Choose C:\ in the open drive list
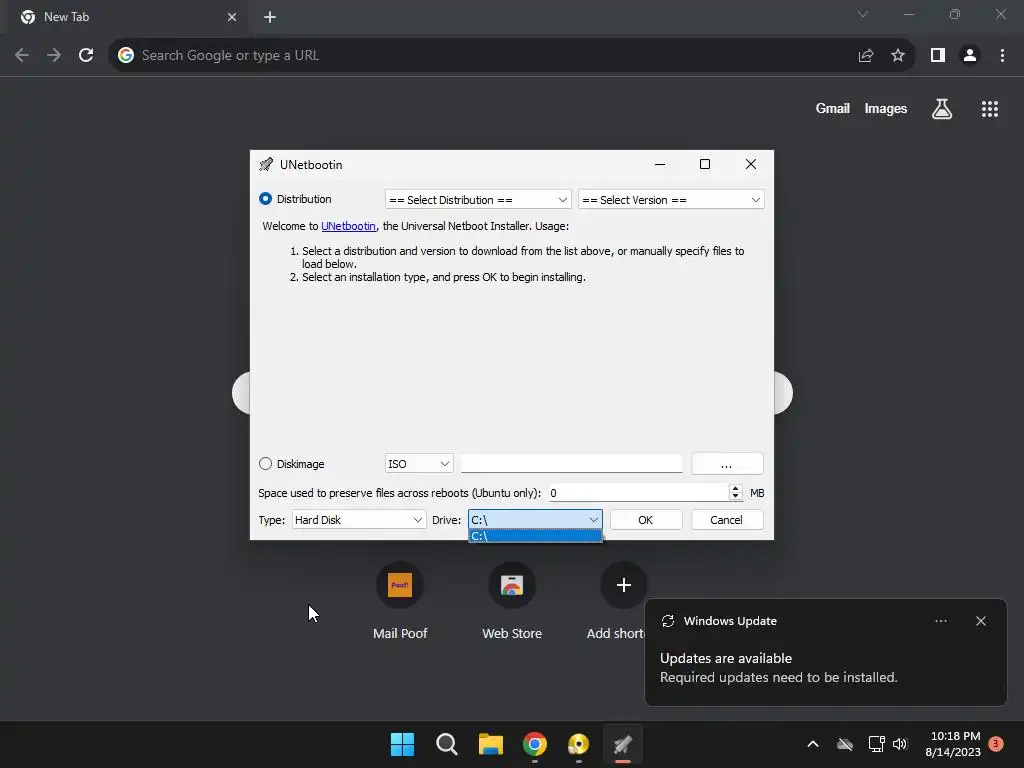Viewport: 1024px width, 768px height. [x=535, y=536]
